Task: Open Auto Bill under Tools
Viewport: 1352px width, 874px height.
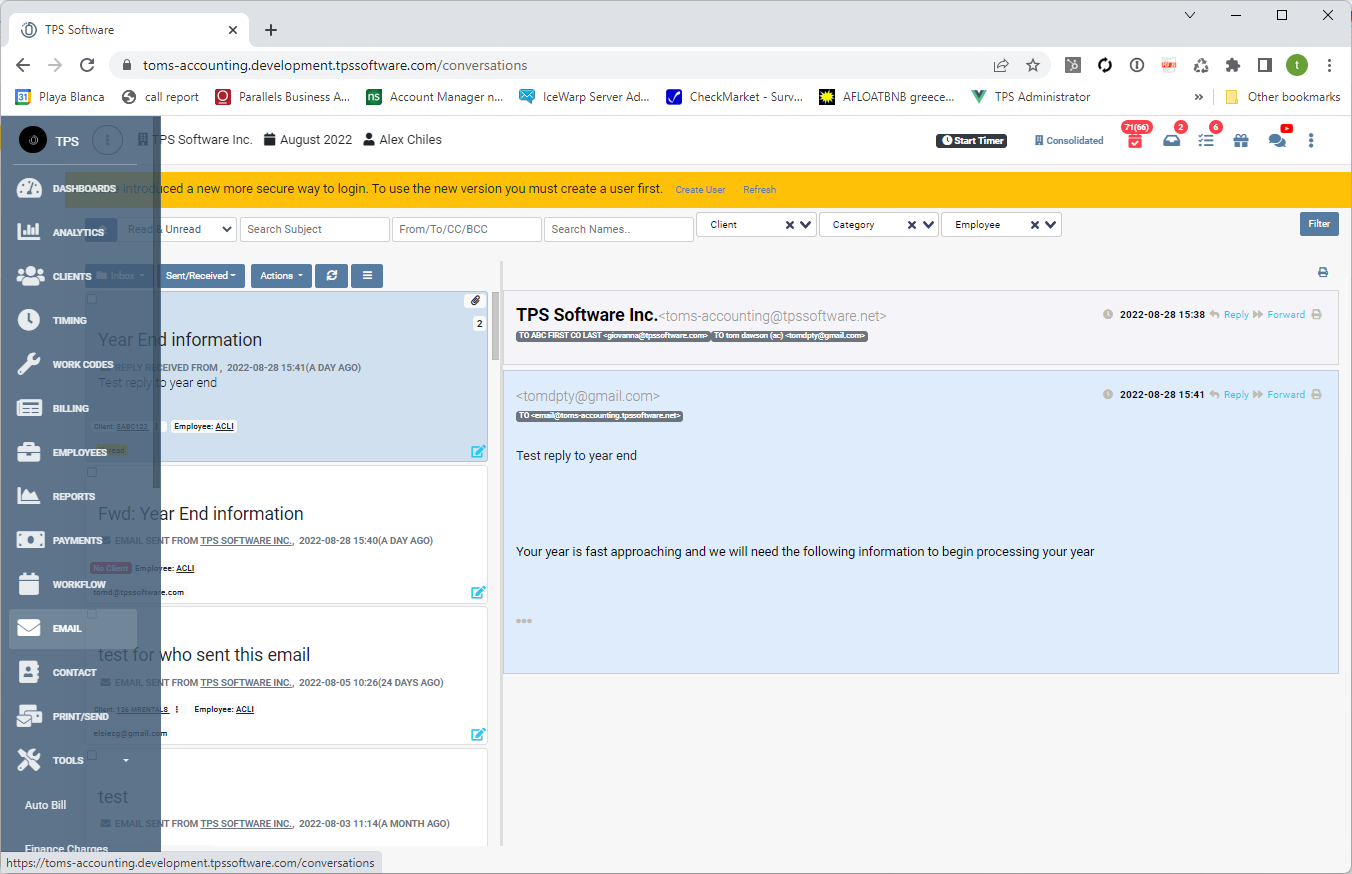Action: point(45,805)
